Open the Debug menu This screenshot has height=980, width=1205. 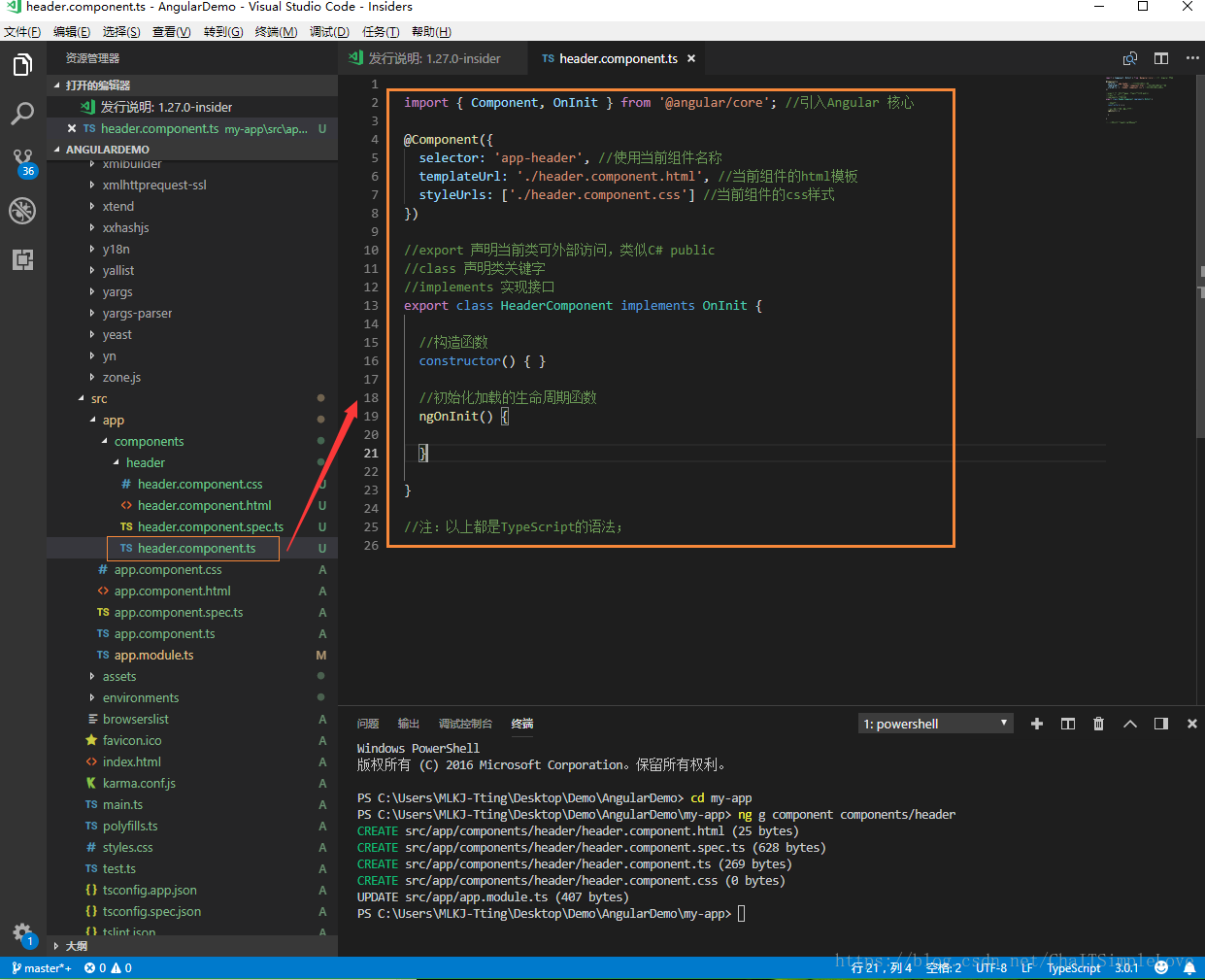[329, 32]
